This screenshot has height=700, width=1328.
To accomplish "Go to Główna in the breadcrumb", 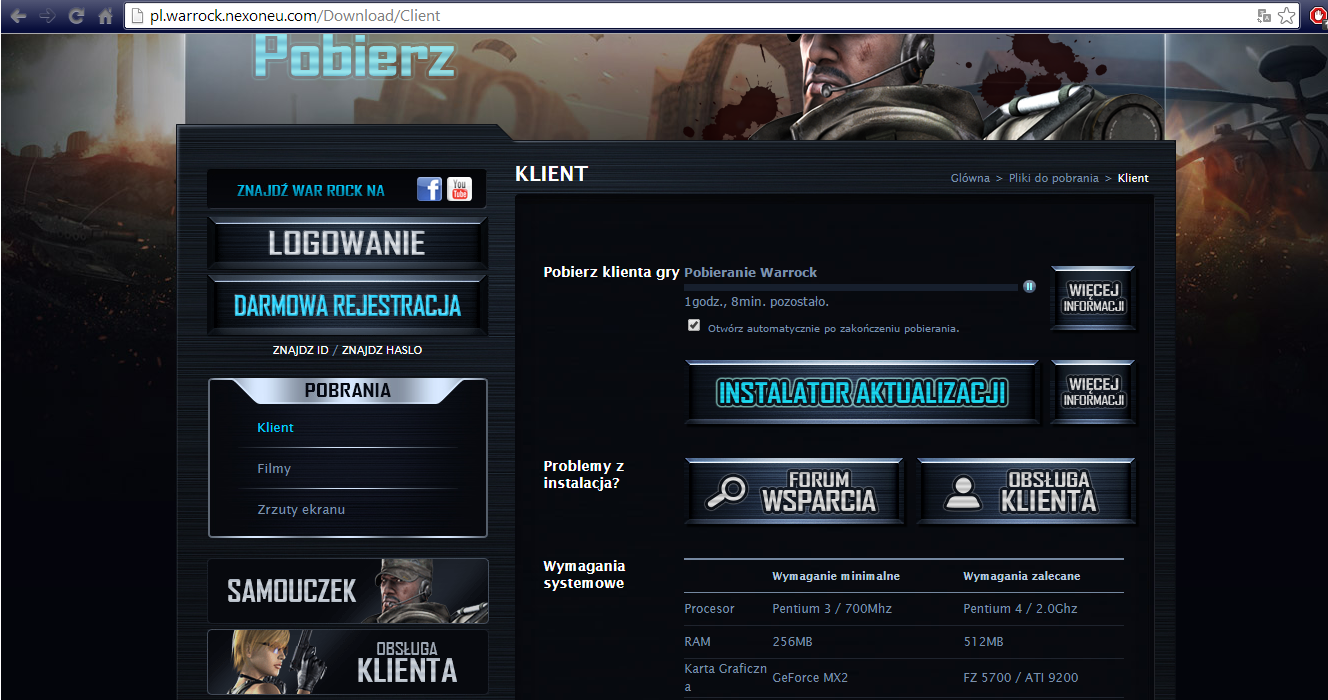I will [x=970, y=178].
